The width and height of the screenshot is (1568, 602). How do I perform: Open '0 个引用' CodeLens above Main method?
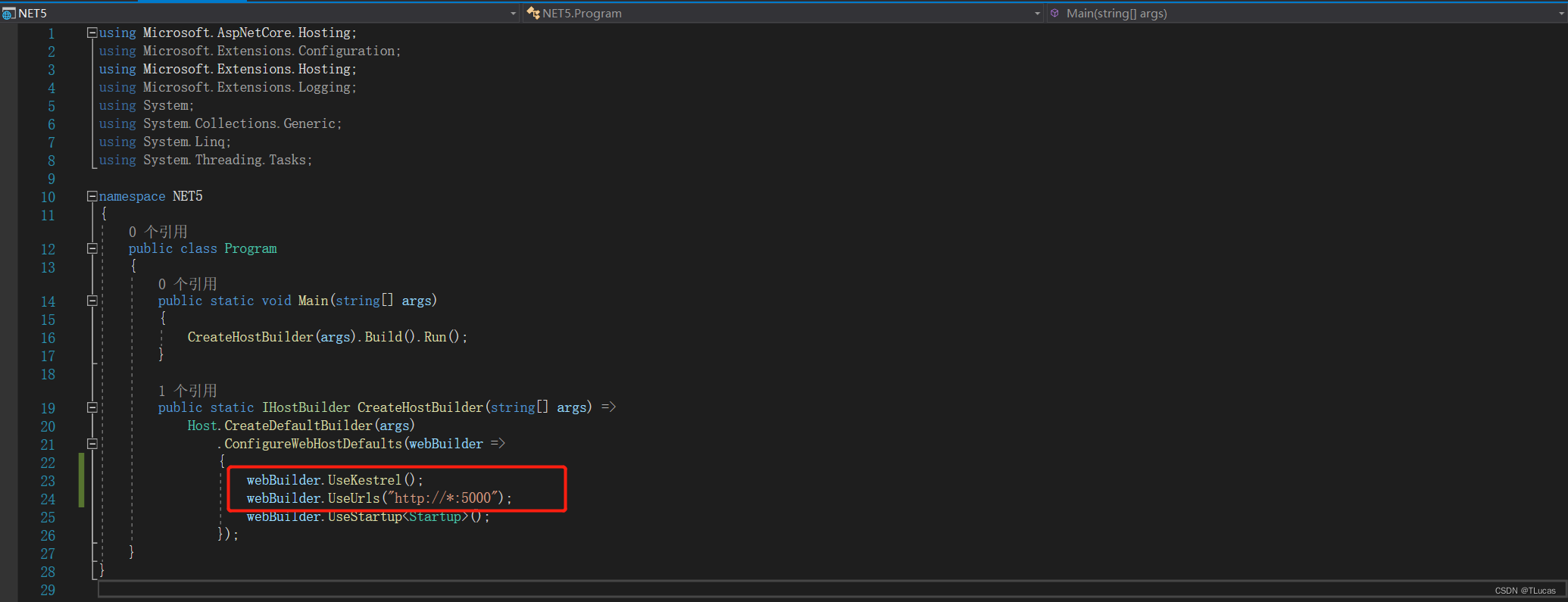(187, 284)
